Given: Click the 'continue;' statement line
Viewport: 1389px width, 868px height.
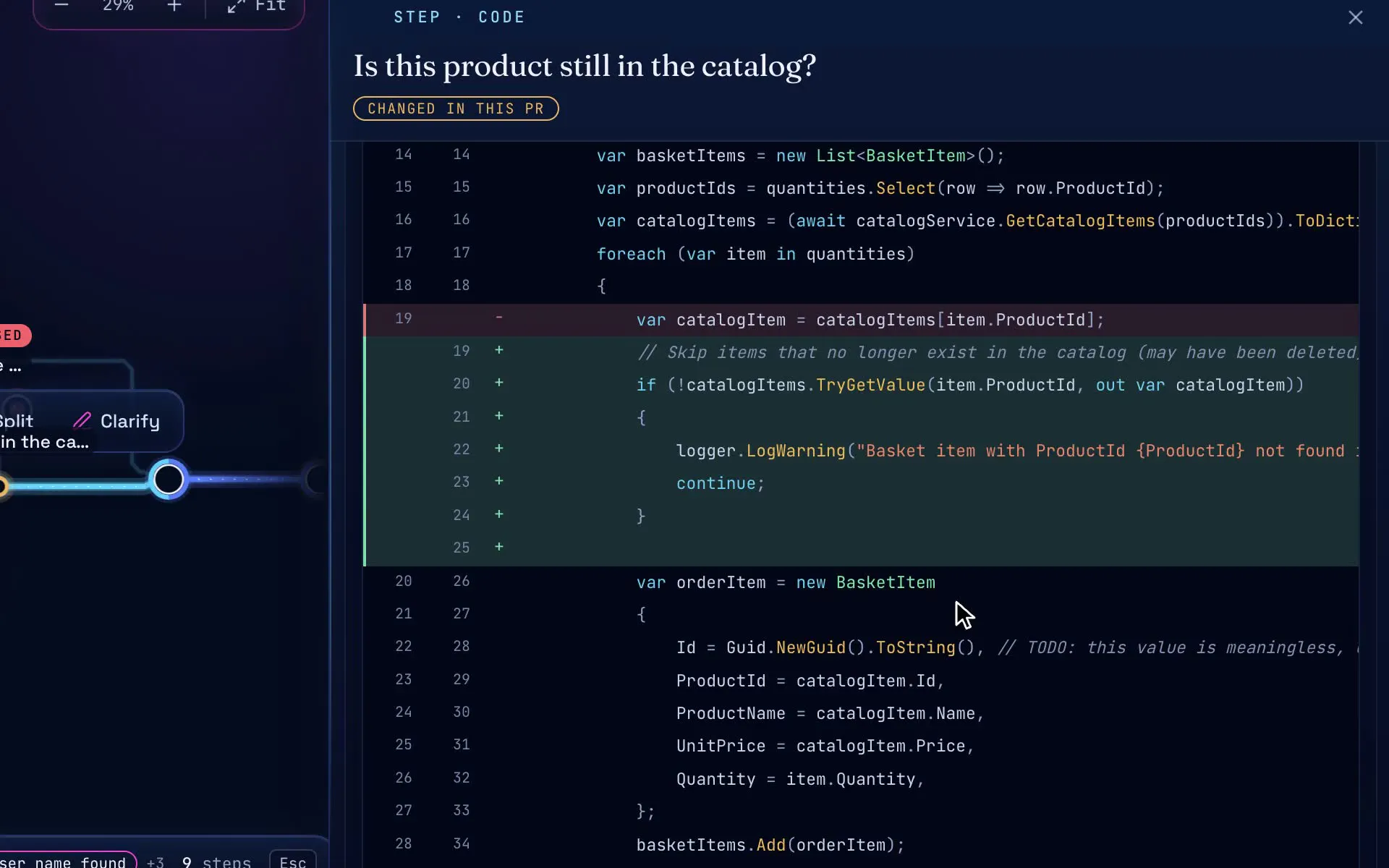Looking at the screenshot, I should coord(861,483).
